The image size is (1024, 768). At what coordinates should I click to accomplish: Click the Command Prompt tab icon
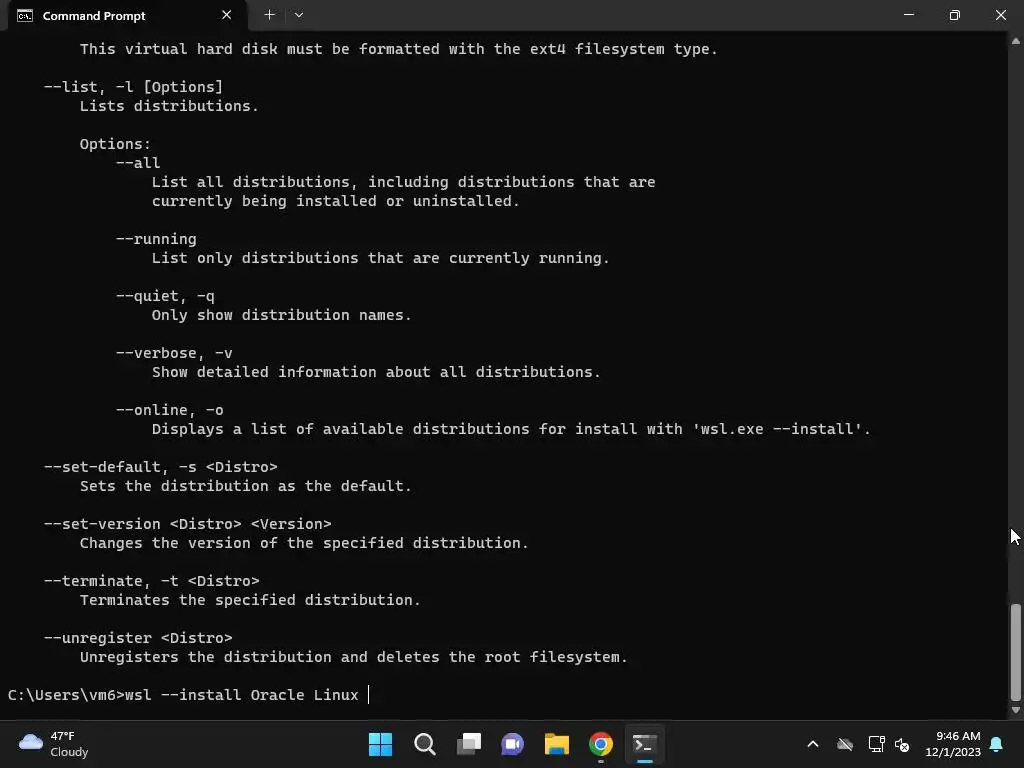tap(25, 16)
